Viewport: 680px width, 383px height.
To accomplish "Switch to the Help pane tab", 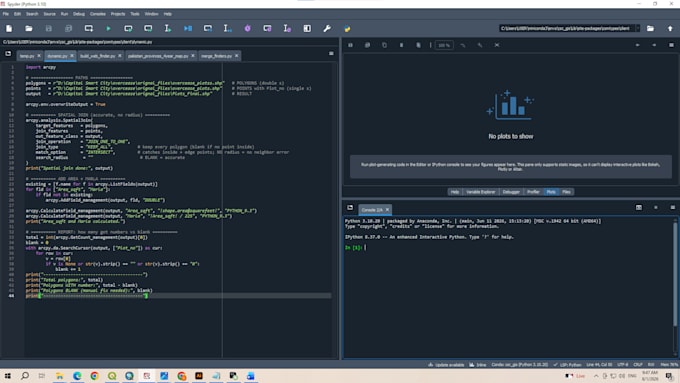I will (454, 192).
